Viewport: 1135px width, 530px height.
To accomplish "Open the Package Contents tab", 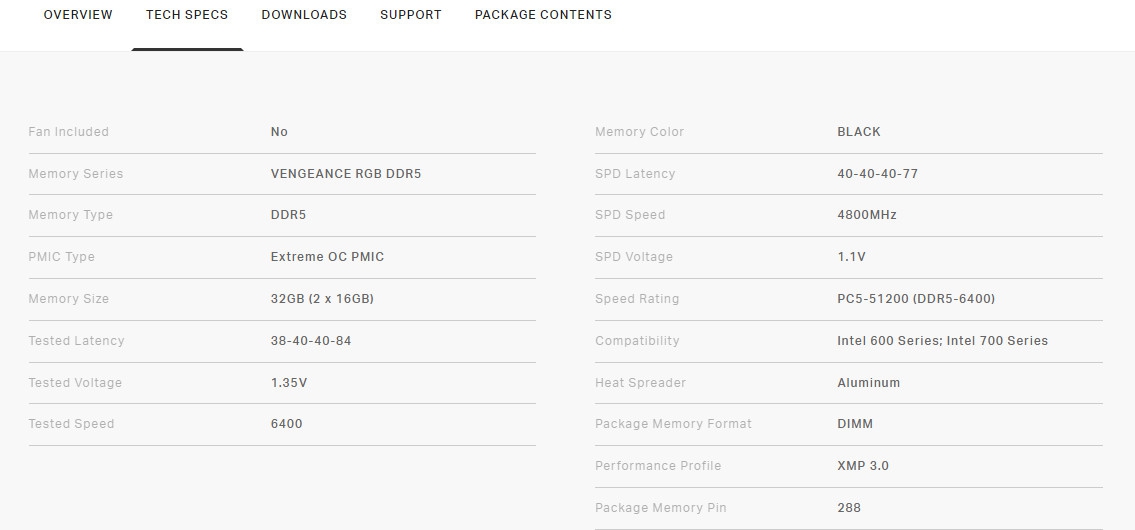I will tap(543, 15).
